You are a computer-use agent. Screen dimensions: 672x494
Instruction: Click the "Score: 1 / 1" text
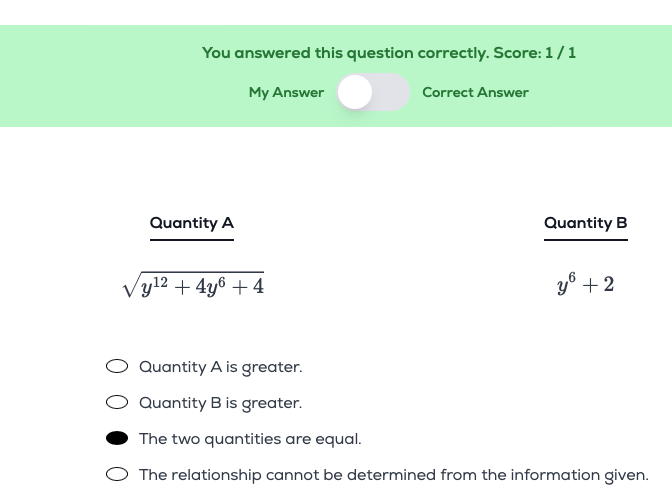[x=534, y=53]
